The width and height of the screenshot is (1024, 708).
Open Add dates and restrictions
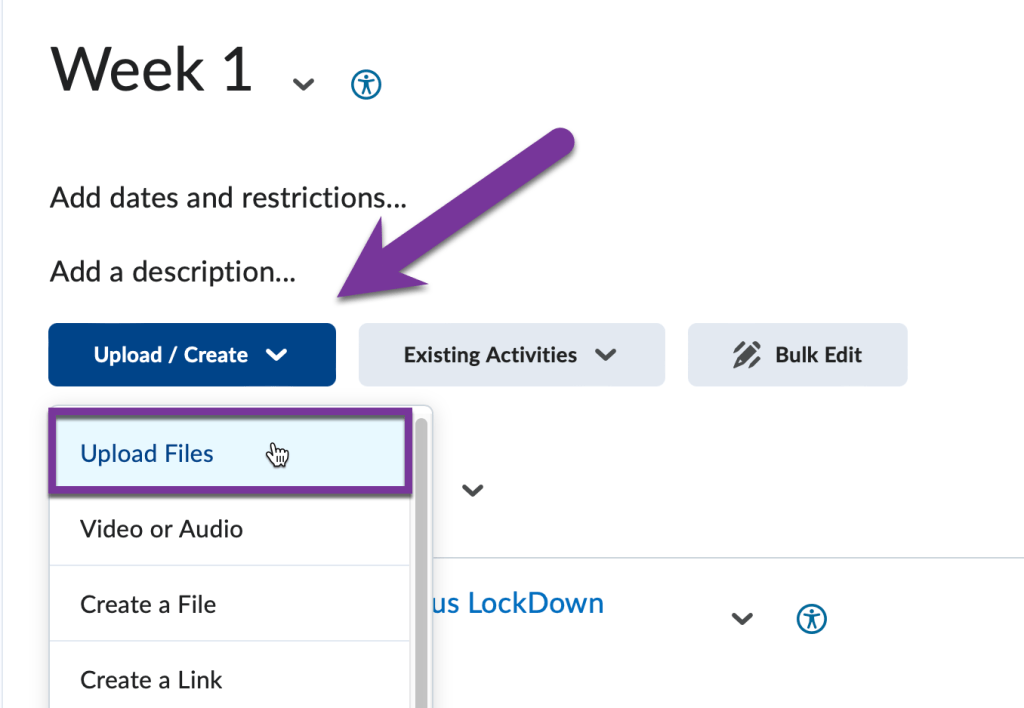[x=227, y=197]
